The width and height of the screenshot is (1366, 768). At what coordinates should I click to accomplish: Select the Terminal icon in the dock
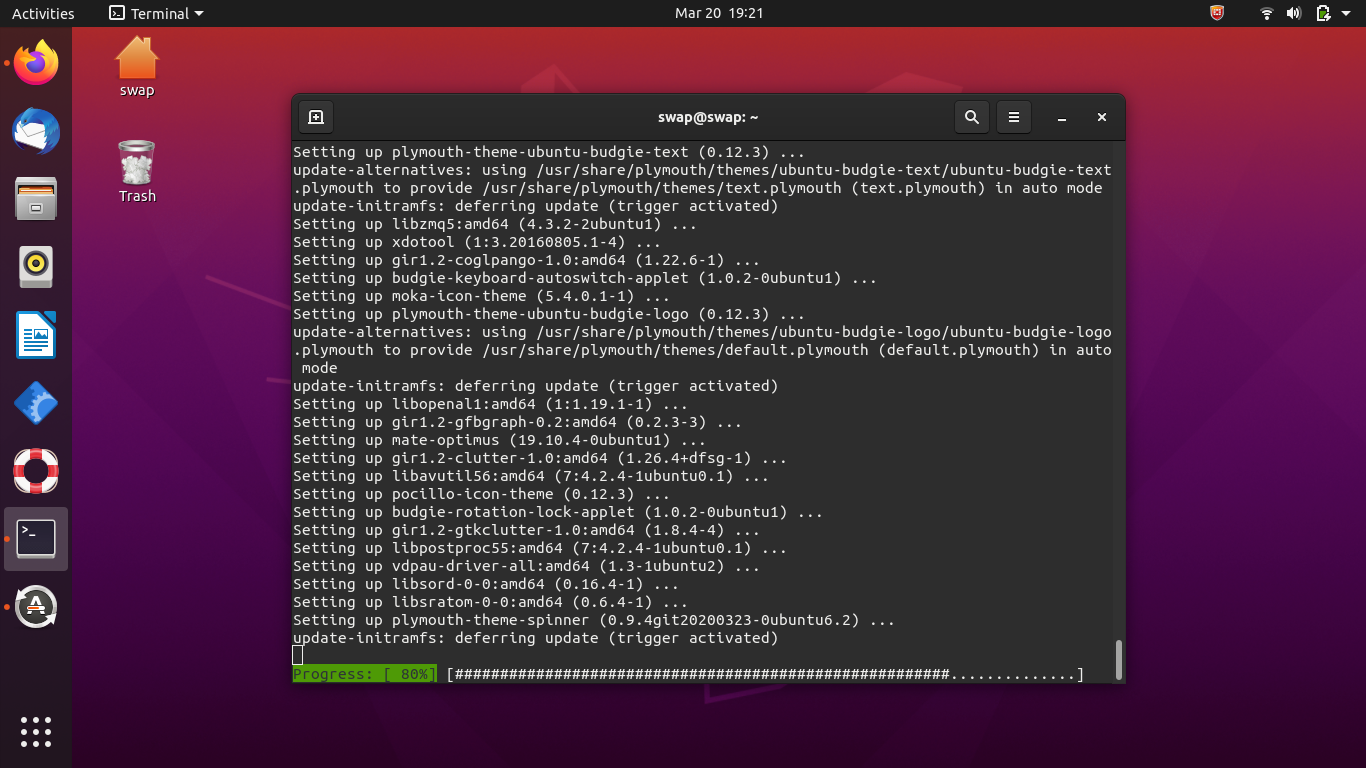click(36, 539)
